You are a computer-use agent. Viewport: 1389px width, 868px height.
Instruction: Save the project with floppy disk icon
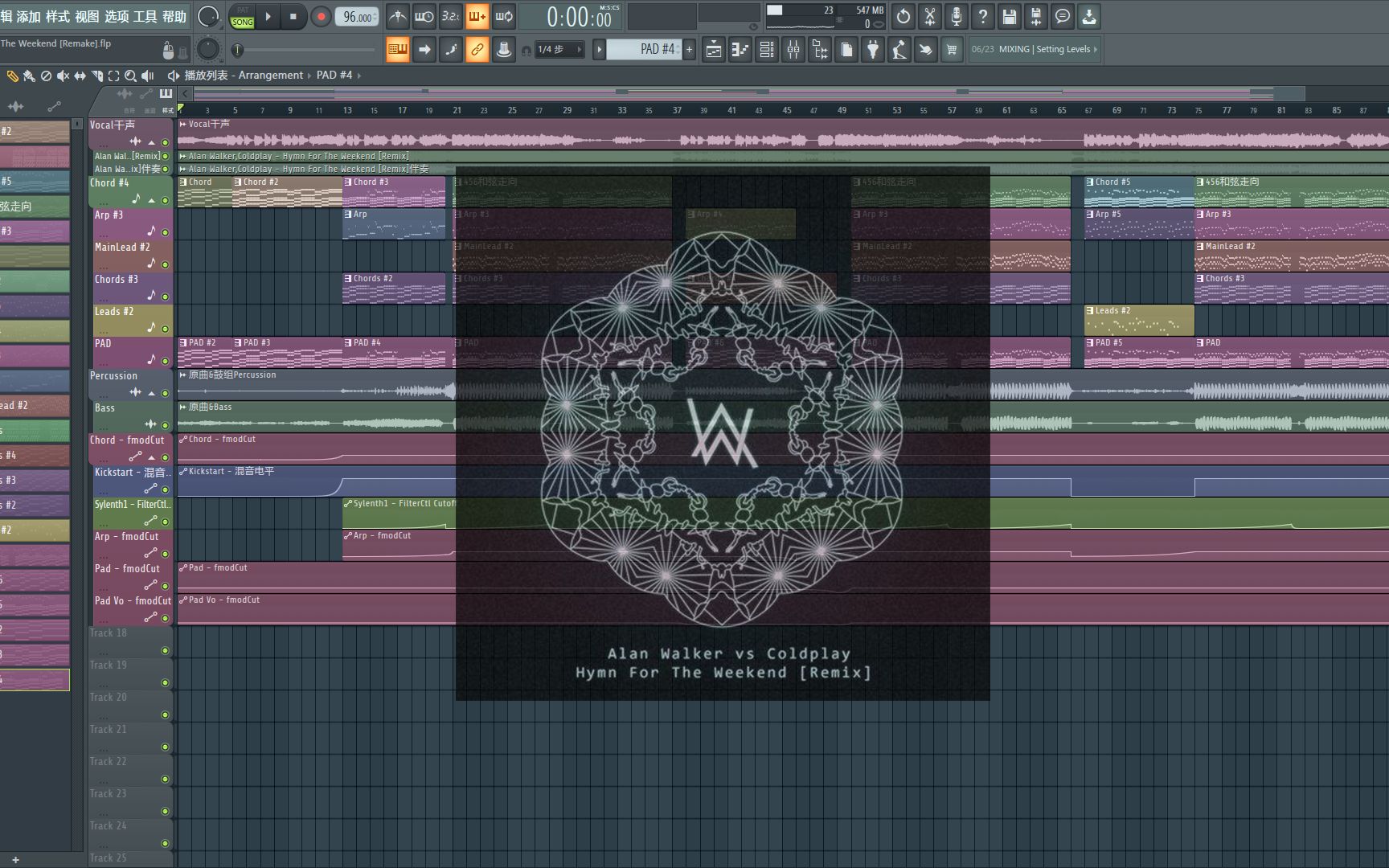(x=1010, y=16)
